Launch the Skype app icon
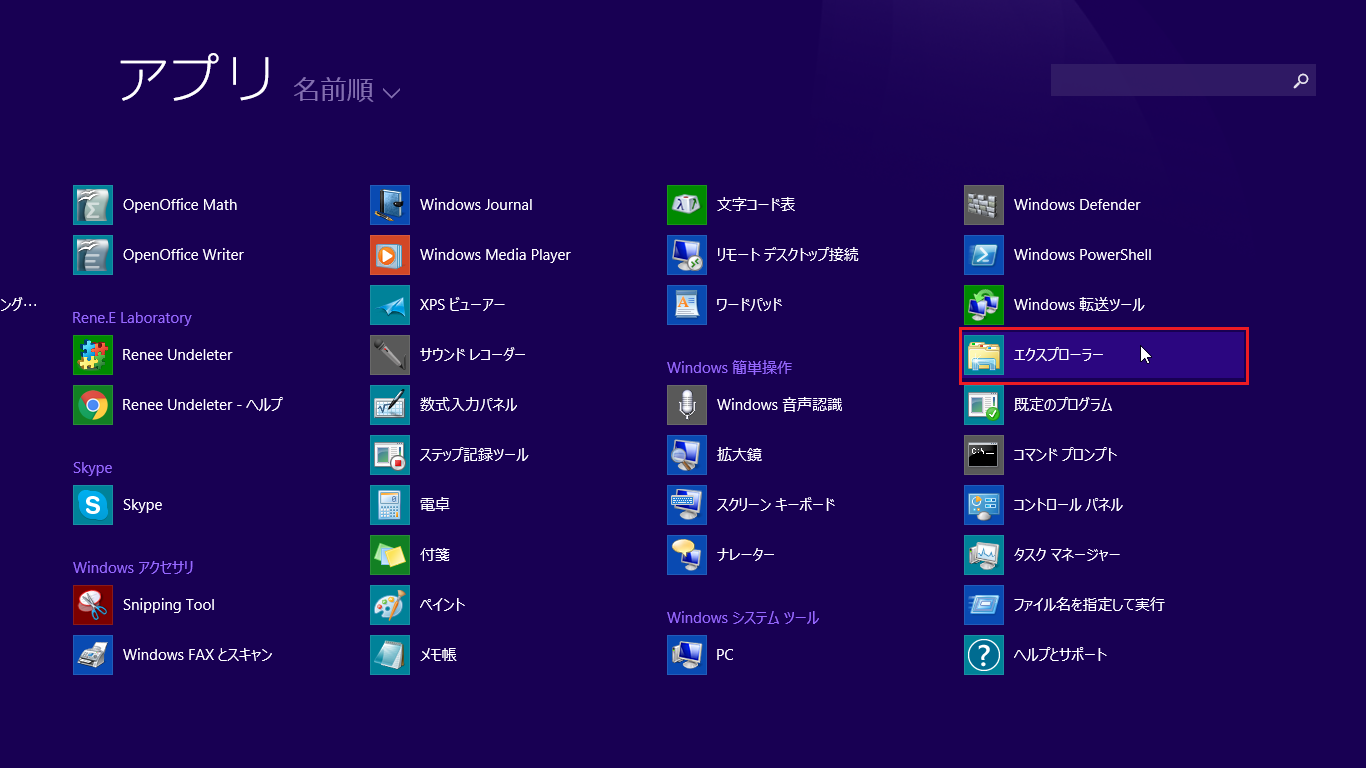The height and width of the screenshot is (768, 1366). pyautogui.click(x=93, y=505)
